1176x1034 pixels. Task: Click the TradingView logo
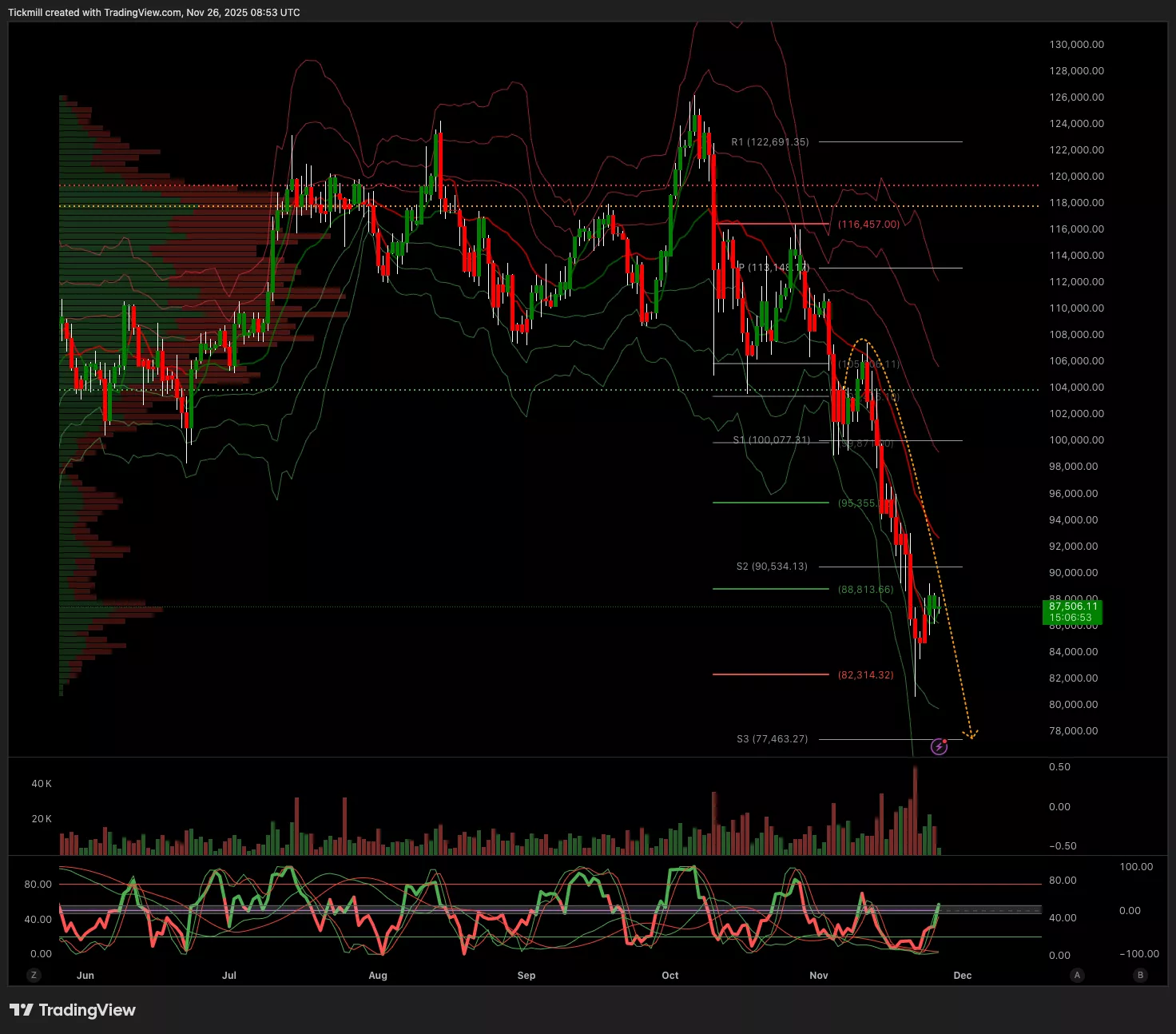[x=73, y=1010]
